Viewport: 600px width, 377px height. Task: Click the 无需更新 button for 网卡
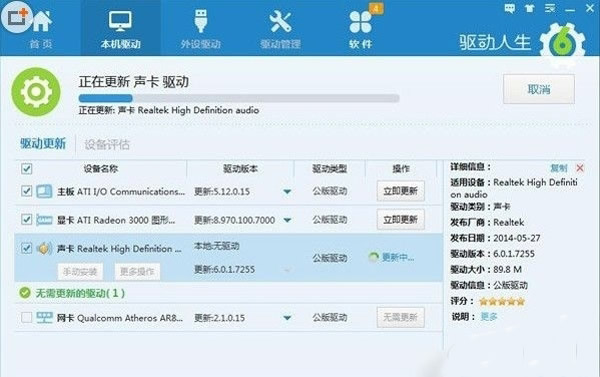pos(401,317)
